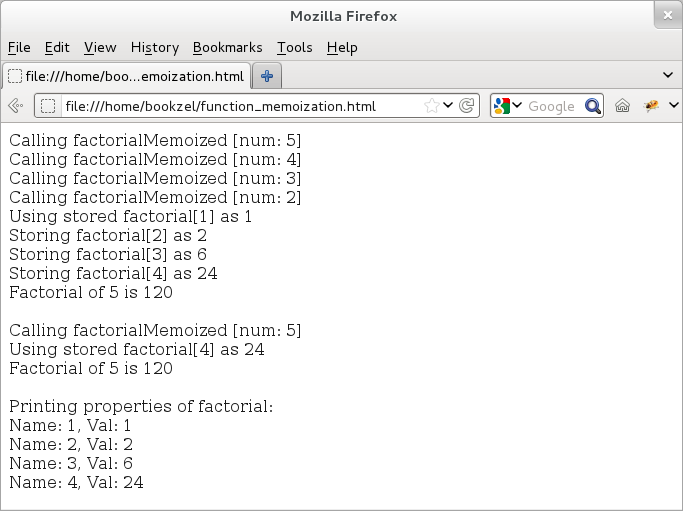Image resolution: width=683 pixels, height=511 pixels.
Task: Select the function_memoization.html tab
Action: 126,76
